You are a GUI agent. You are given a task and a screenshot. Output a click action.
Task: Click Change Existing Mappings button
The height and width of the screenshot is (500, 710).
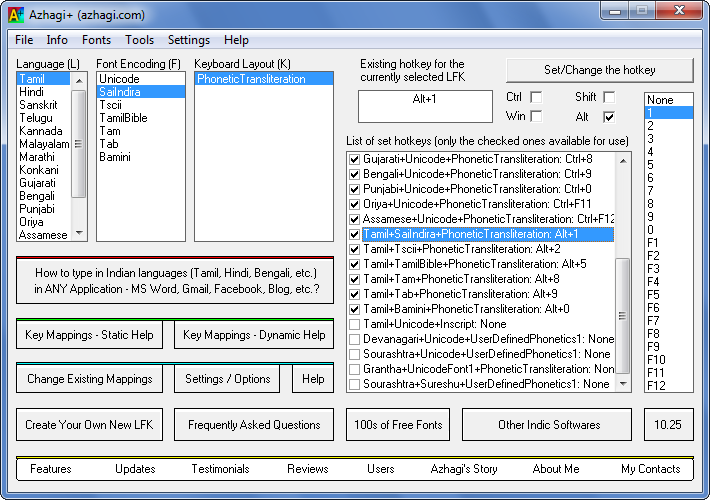pos(89,379)
